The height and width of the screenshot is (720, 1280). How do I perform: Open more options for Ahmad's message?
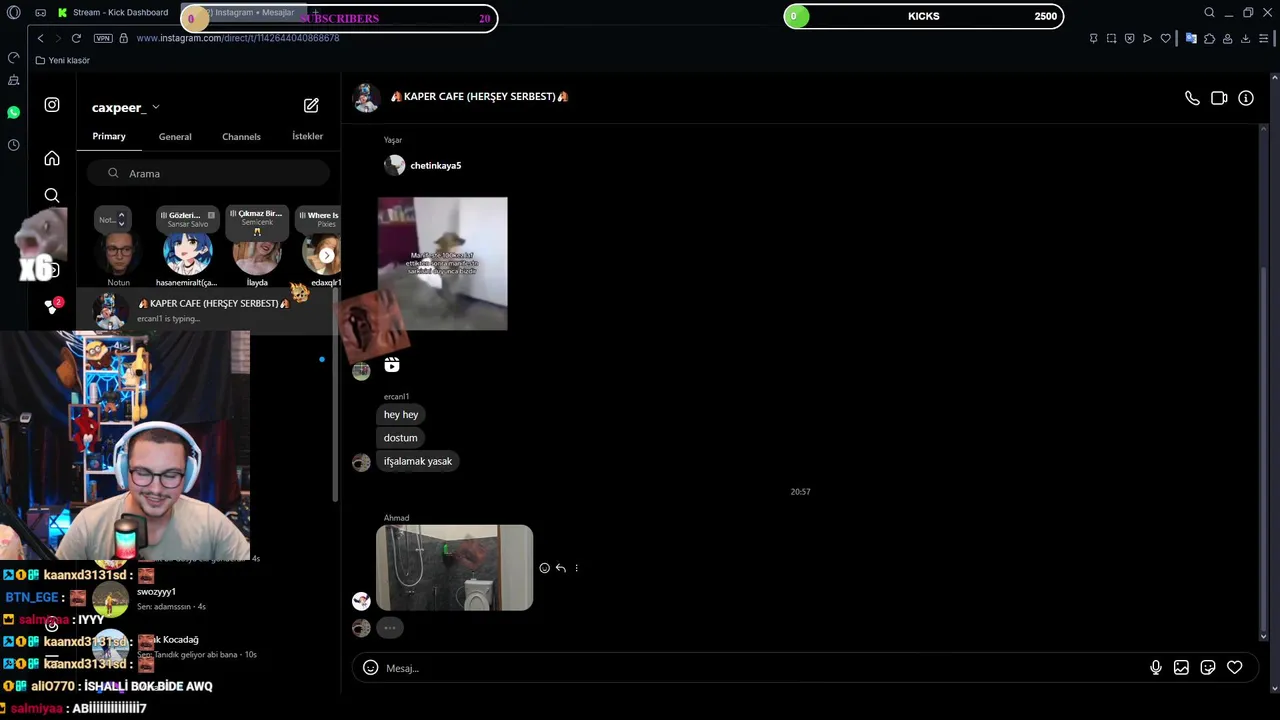click(x=576, y=568)
